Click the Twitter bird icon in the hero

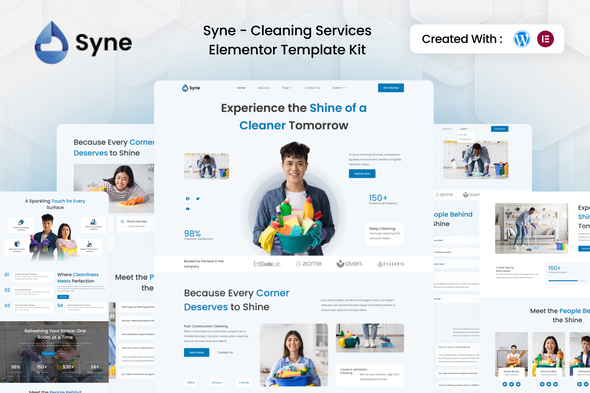coord(198,198)
